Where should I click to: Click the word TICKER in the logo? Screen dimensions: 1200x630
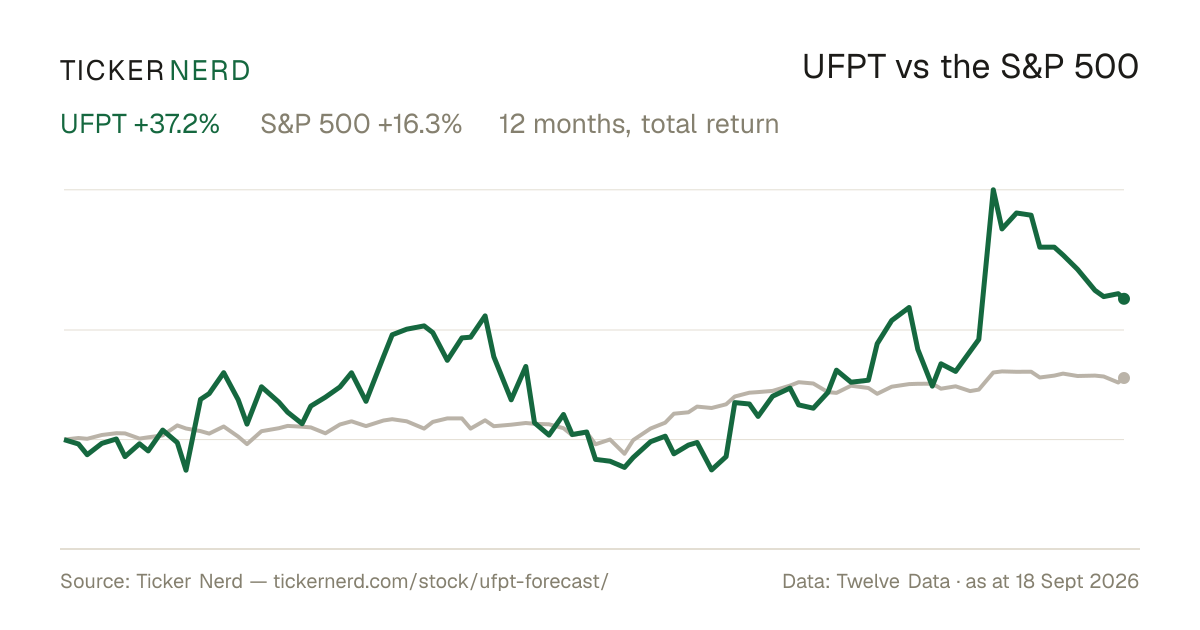click(111, 70)
